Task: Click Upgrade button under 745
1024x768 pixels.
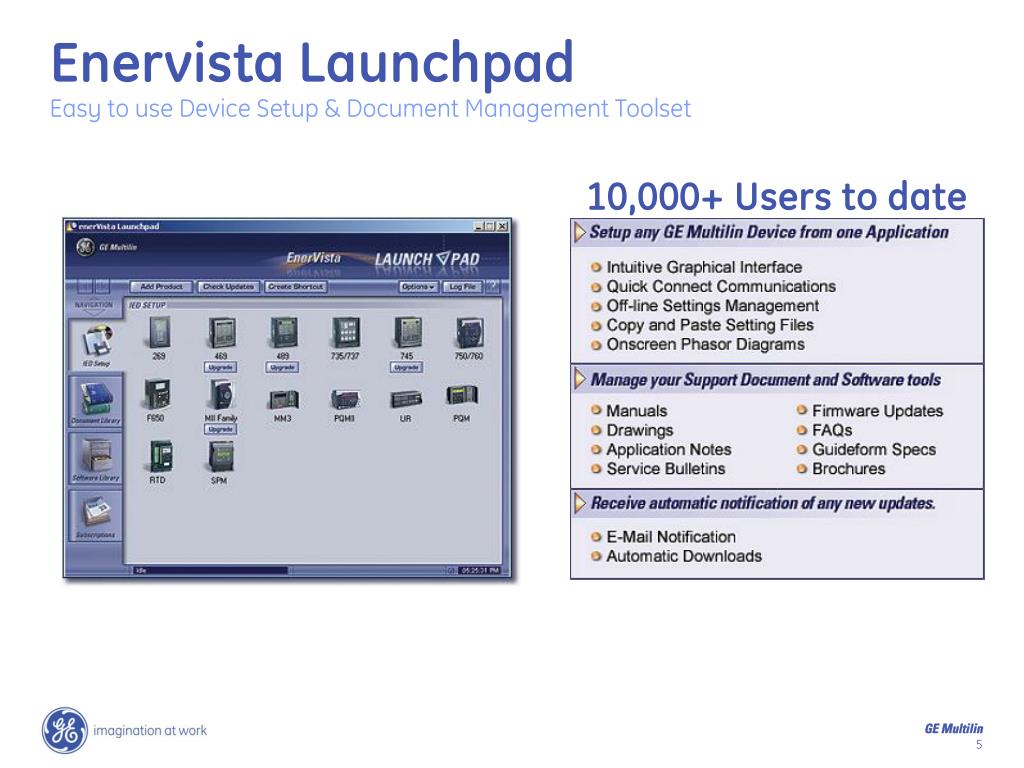Action: tap(407, 368)
